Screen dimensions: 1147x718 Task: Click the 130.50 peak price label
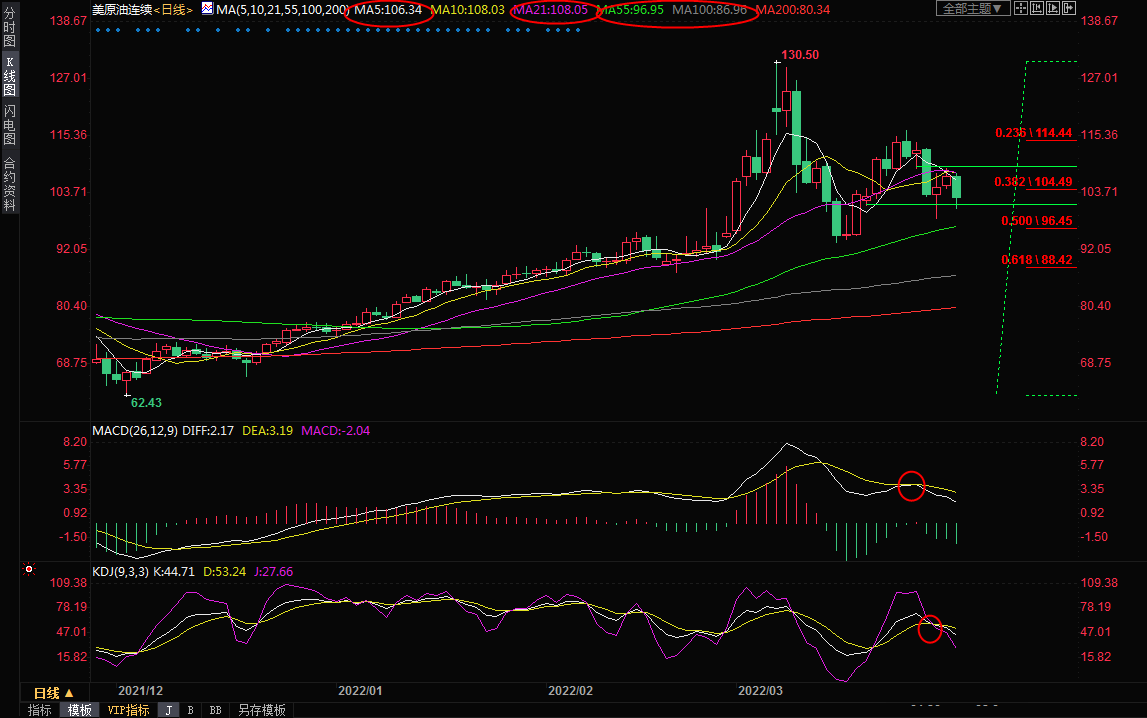(x=800, y=55)
